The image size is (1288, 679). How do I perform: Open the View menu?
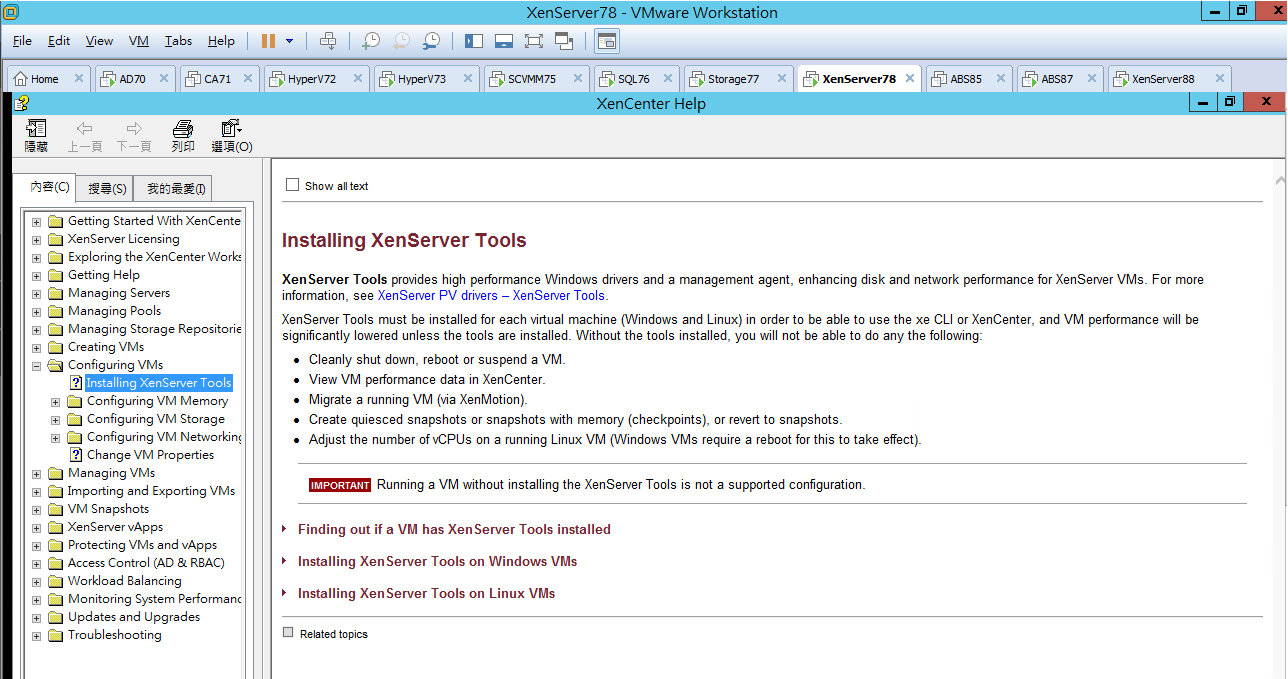(x=99, y=41)
